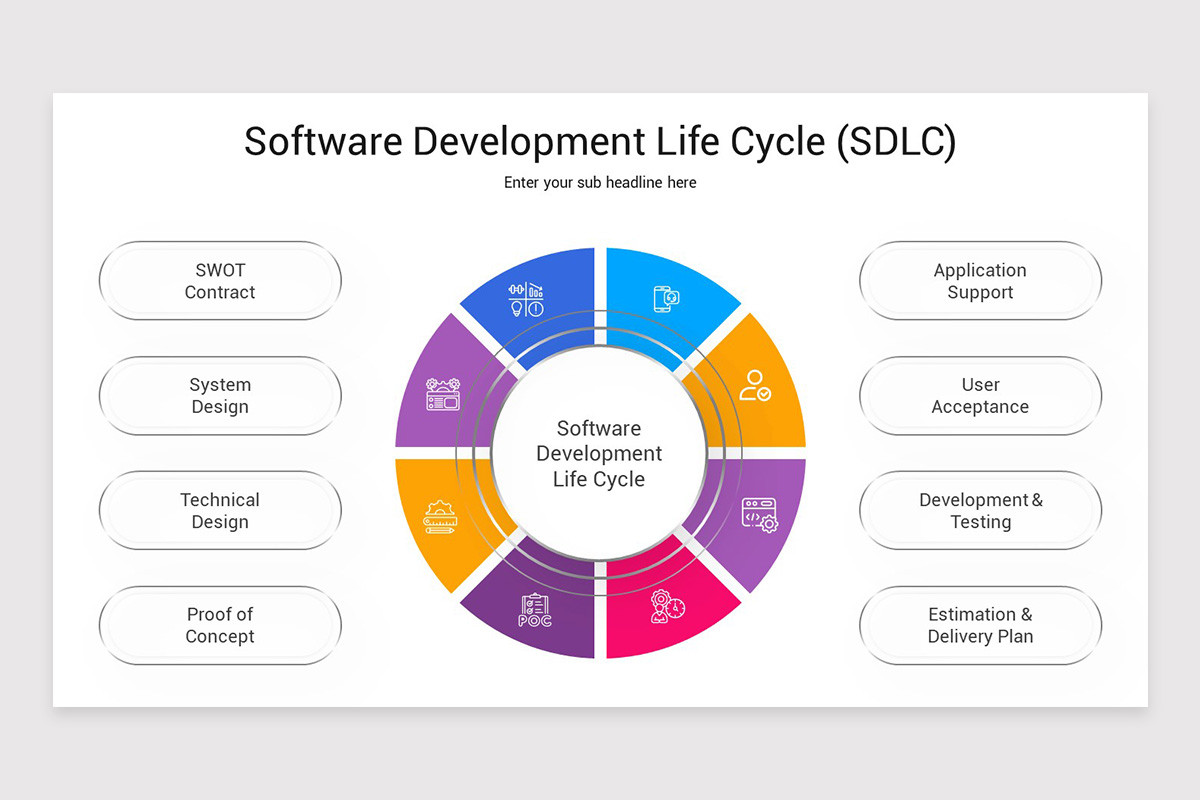Select the Proof of Concept pill
The width and height of the screenshot is (1200, 800).
220,625
